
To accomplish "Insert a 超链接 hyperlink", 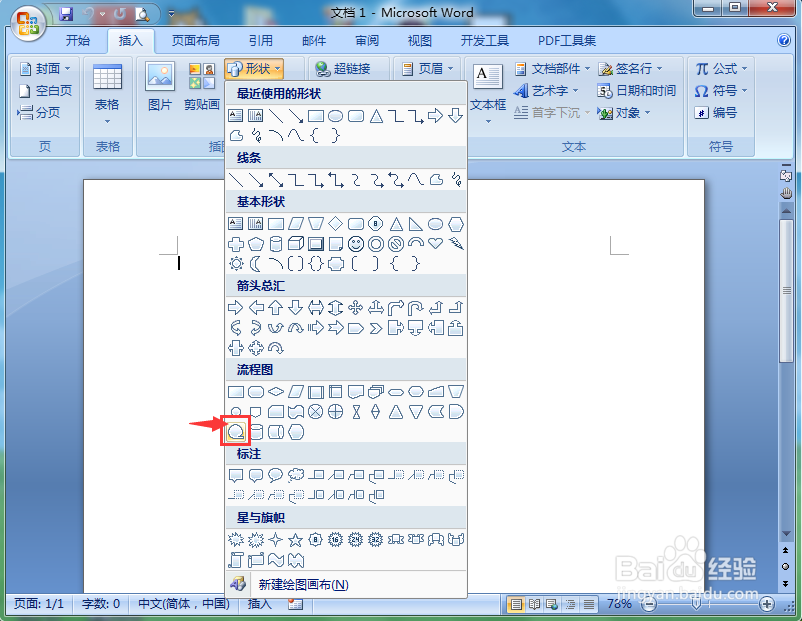I will coord(343,69).
